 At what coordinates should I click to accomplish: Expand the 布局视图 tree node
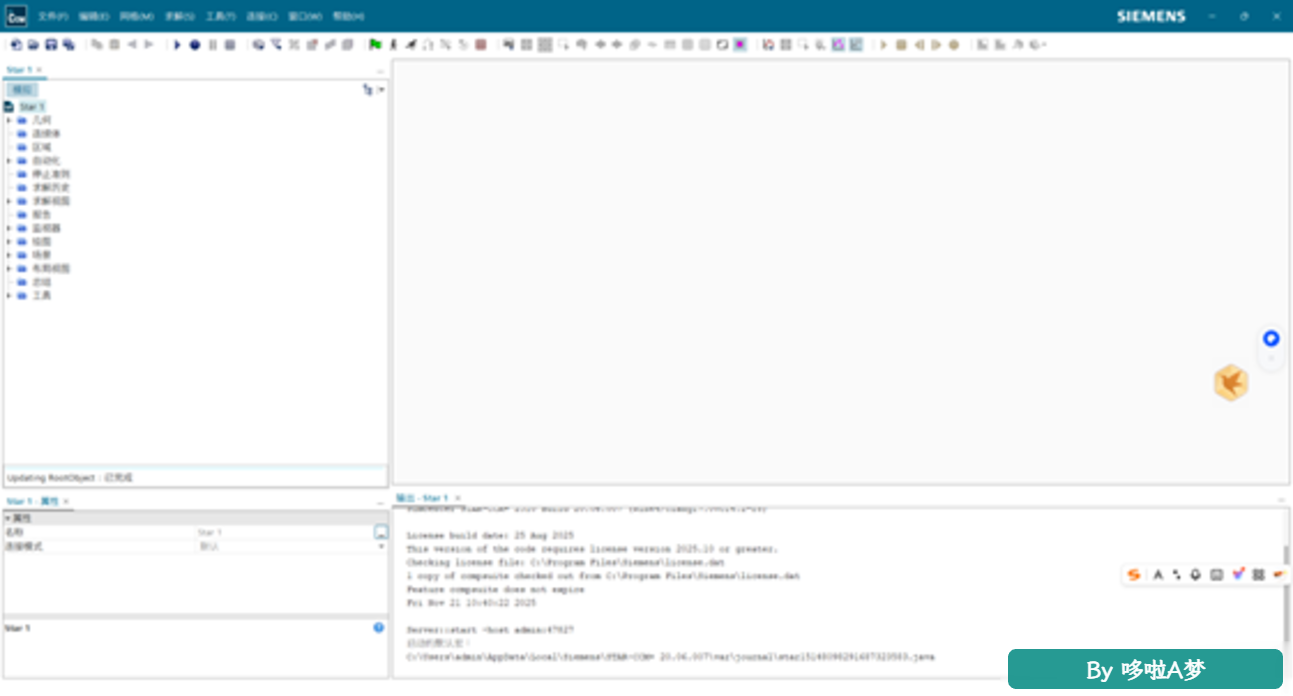9,268
